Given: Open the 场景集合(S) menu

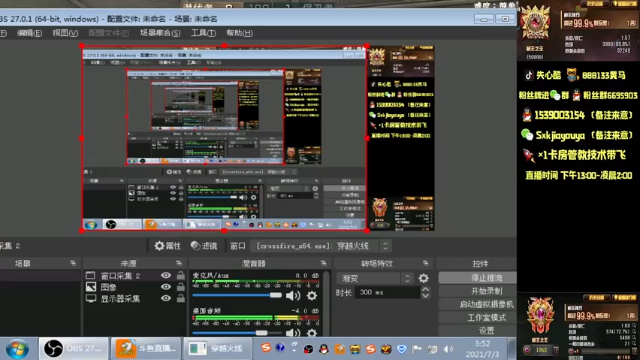Looking at the screenshot, I should click(160, 33).
